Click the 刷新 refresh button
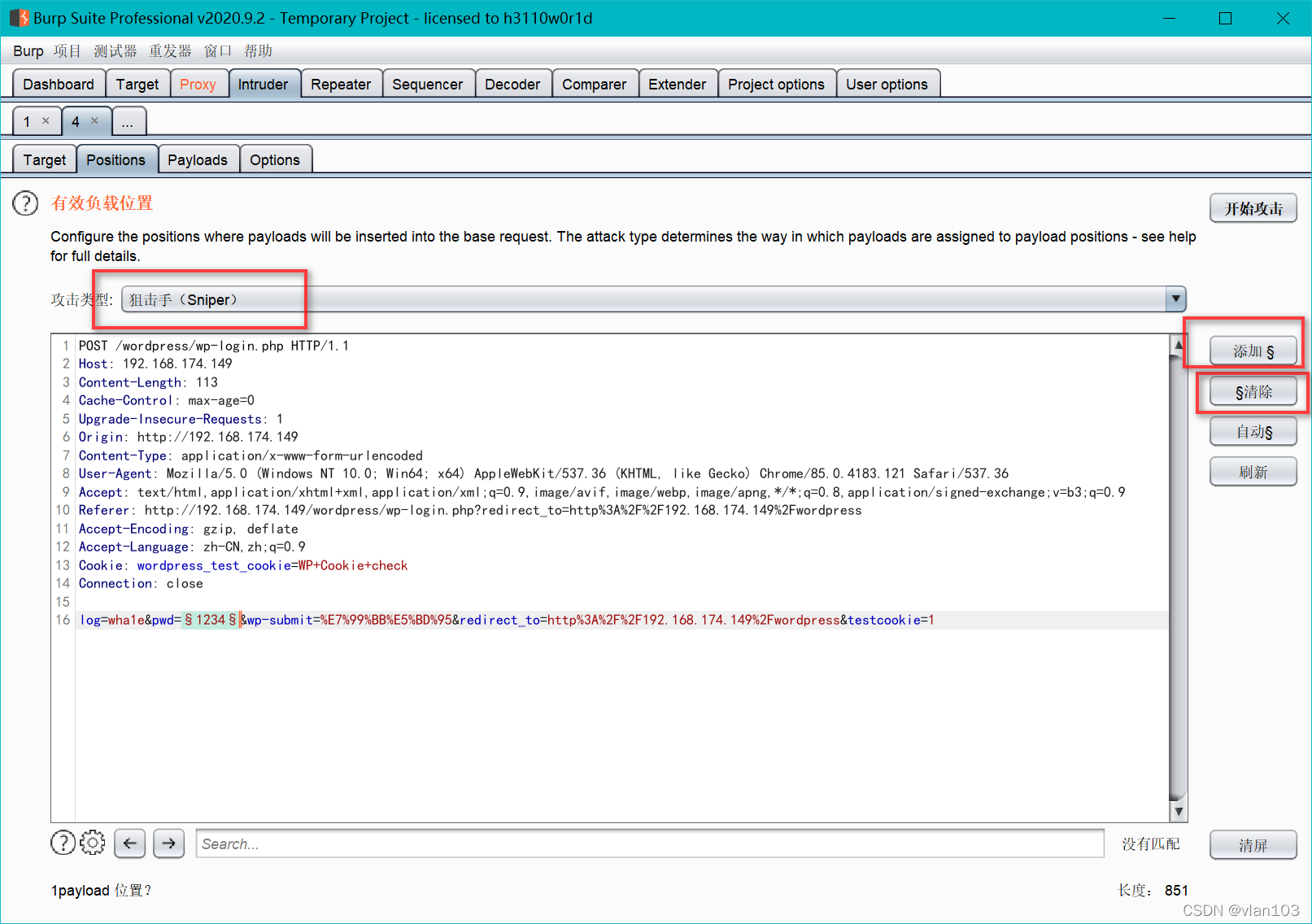The image size is (1312, 924). (1253, 472)
